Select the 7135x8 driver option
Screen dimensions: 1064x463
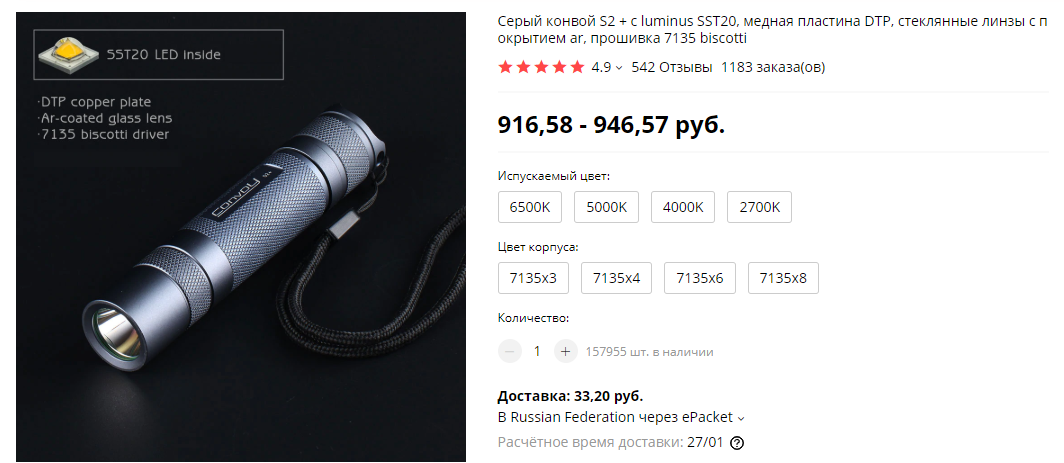click(783, 278)
